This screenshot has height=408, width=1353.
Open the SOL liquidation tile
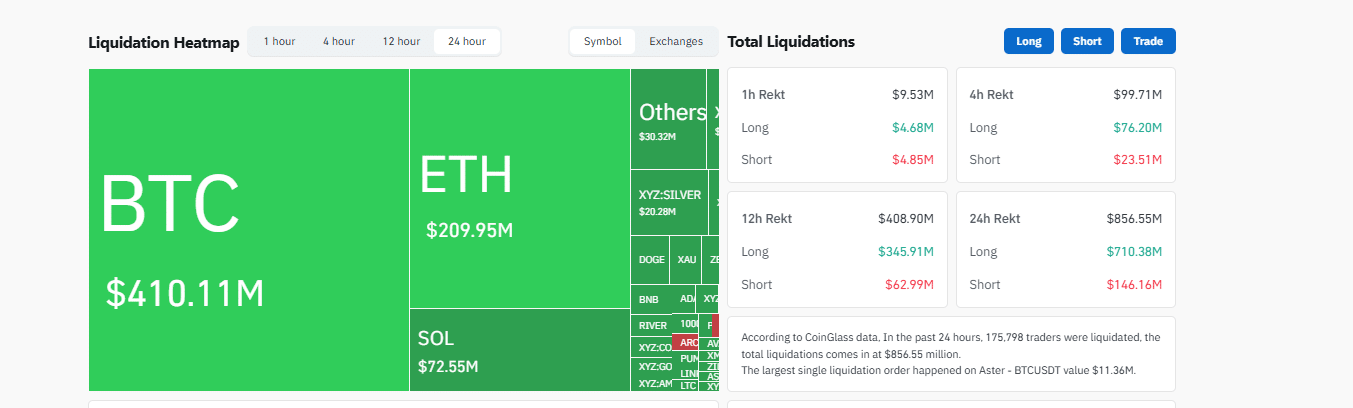[519, 350]
